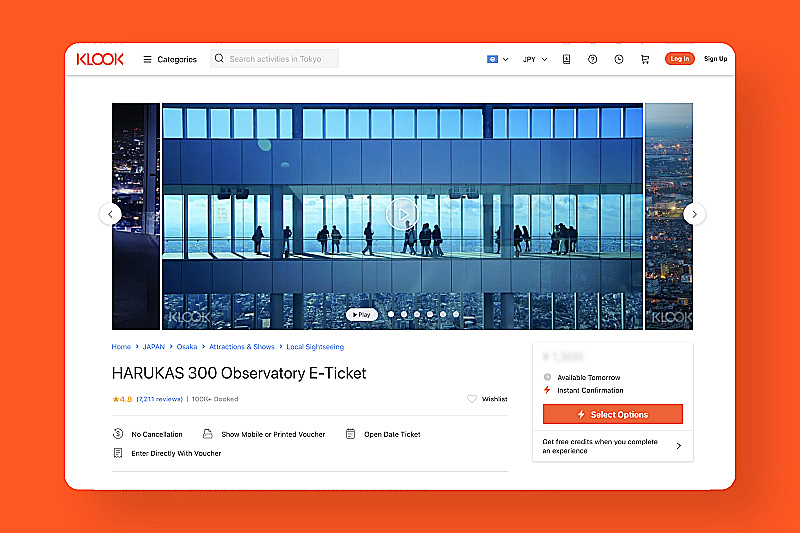The height and width of the screenshot is (533, 800).
Task: Click the Show Mobile or Printed Voucher icon
Action: pyautogui.click(x=208, y=434)
